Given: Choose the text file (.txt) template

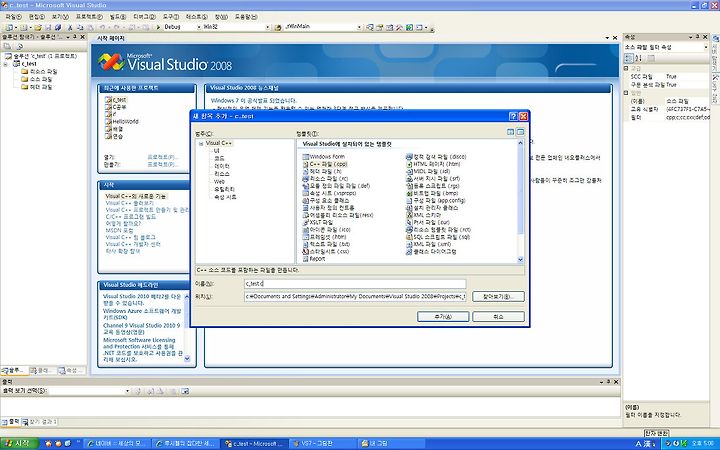Looking at the screenshot, I should [326, 244].
